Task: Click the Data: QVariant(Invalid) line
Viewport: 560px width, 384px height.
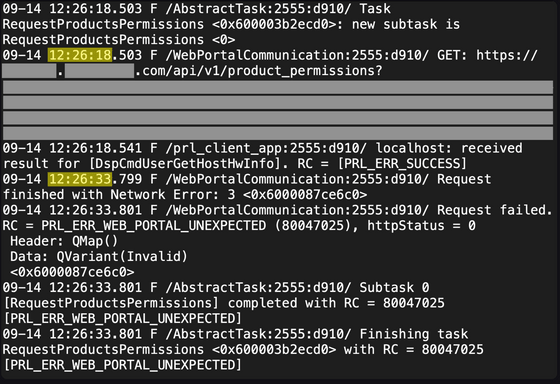Action: tap(99, 256)
